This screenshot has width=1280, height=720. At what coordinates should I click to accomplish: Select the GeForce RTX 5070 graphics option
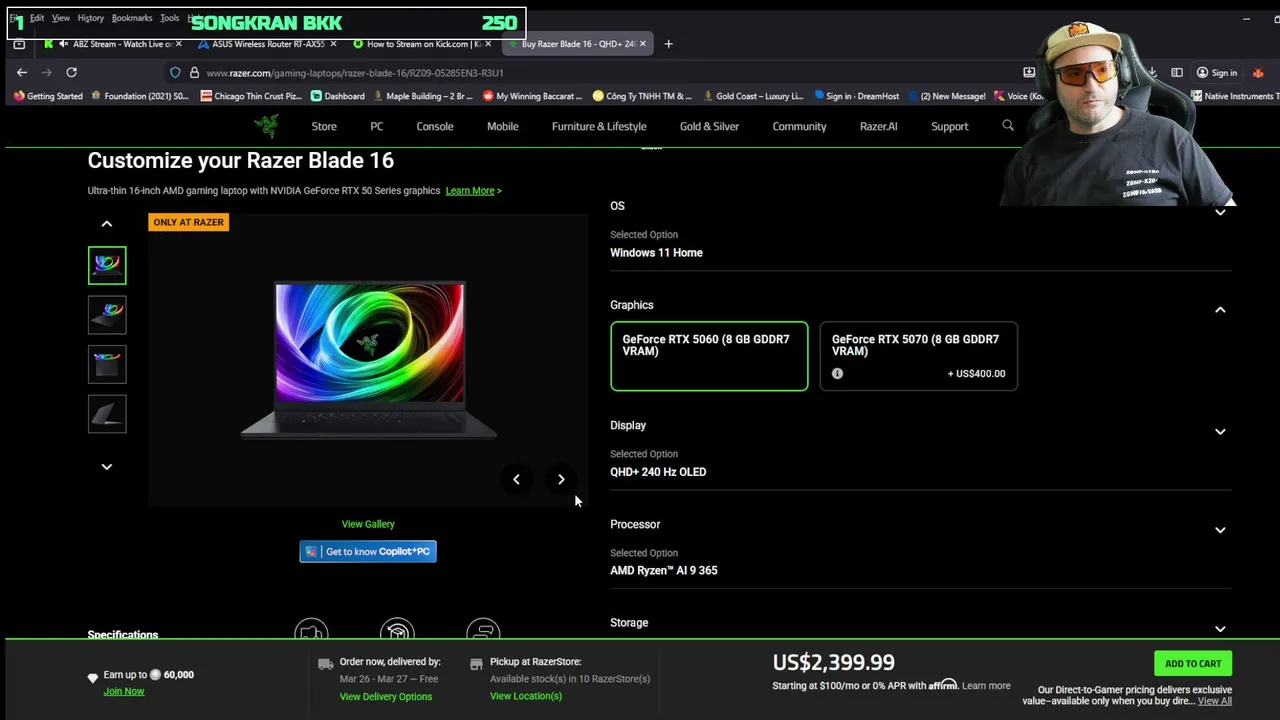coord(918,356)
